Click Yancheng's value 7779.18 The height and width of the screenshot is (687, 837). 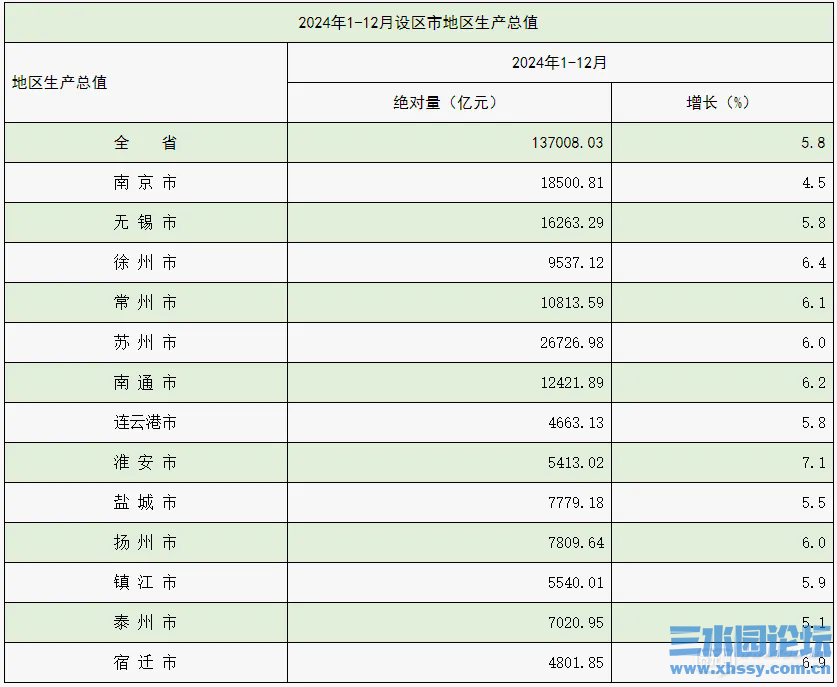(575, 503)
